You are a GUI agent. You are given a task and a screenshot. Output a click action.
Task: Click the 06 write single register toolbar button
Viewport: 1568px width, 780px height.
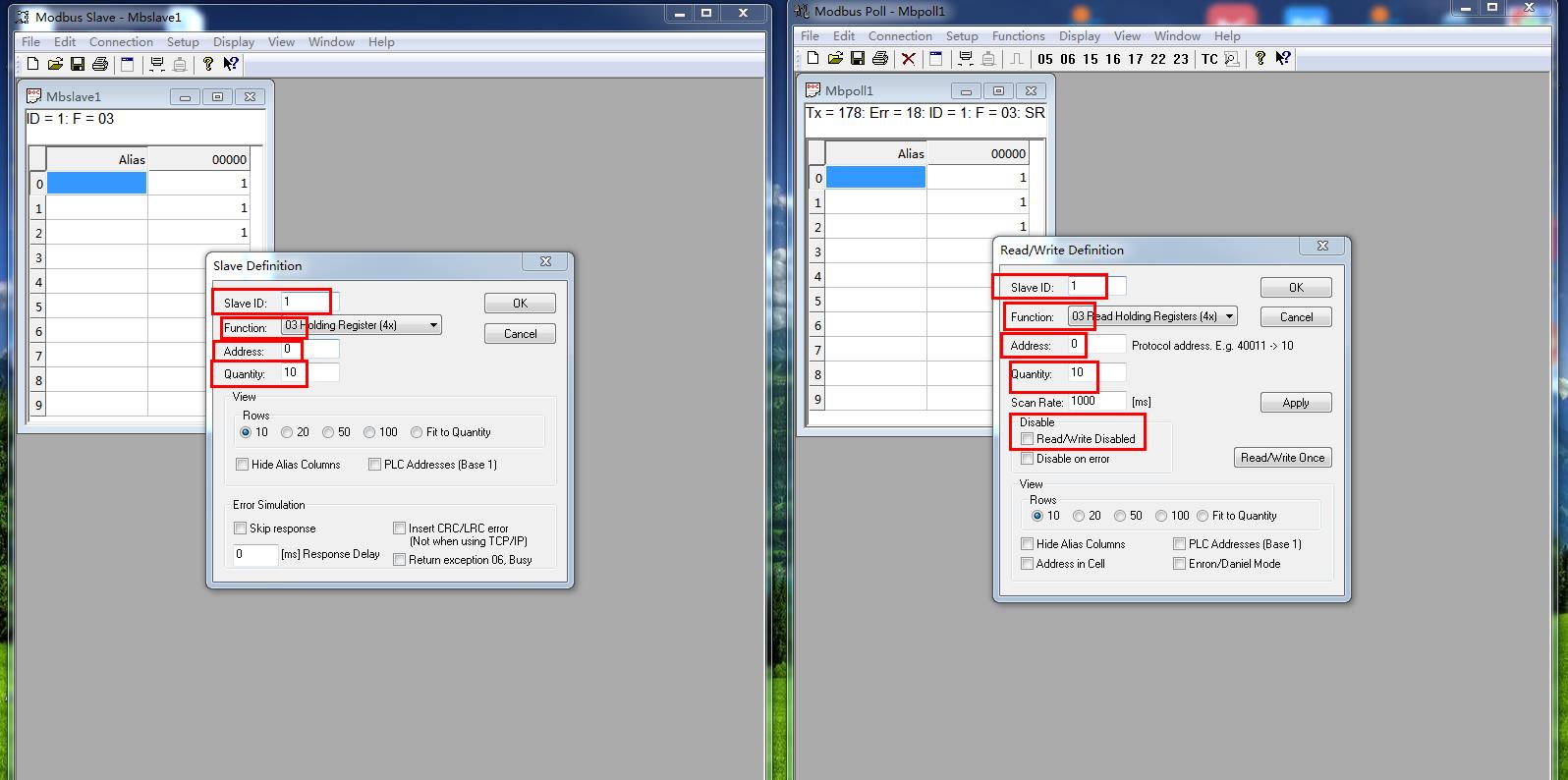coord(1068,59)
